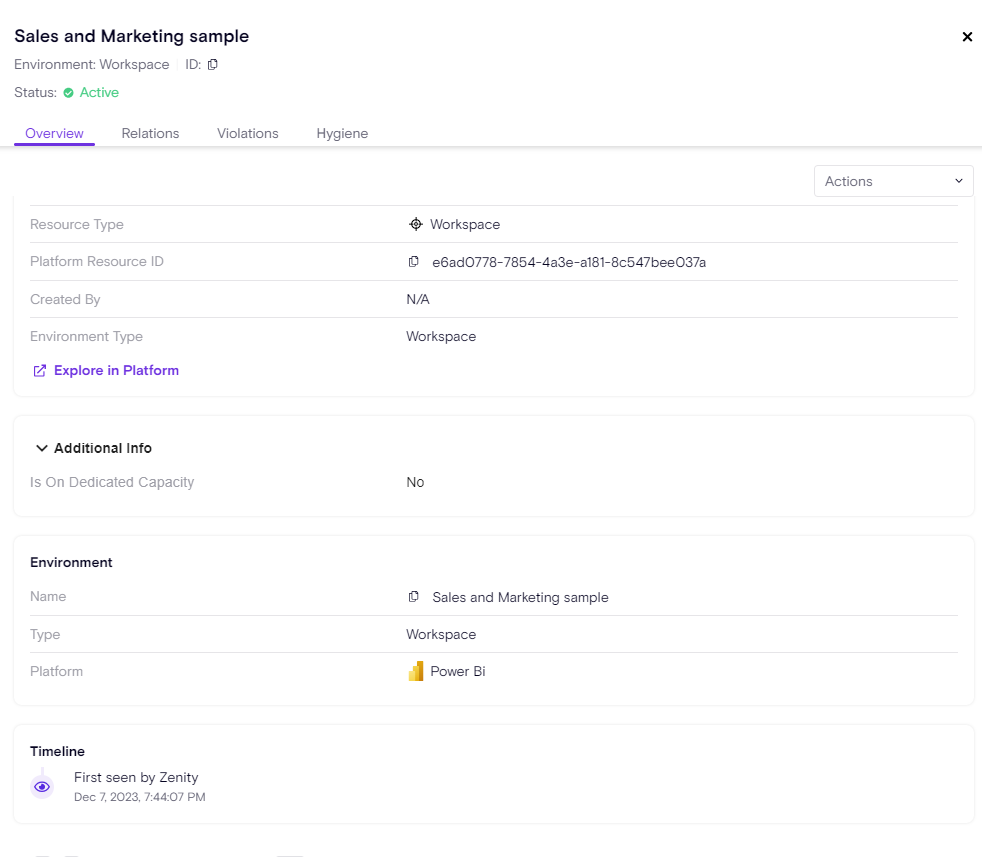Select the Hygiene tab
The width and height of the screenshot is (982, 857).
(342, 133)
